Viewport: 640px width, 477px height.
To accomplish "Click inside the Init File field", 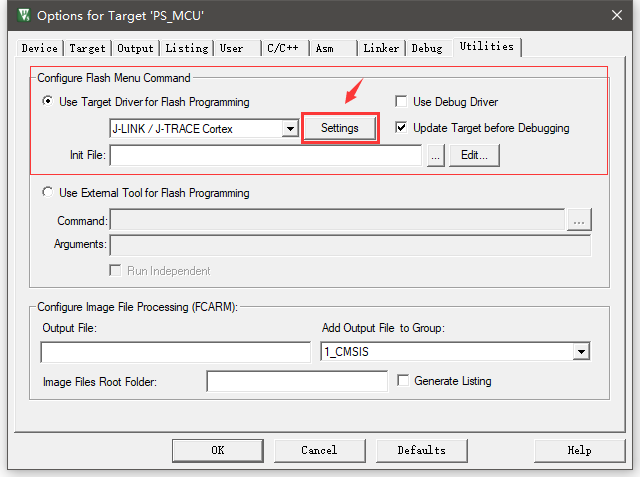I will click(266, 155).
